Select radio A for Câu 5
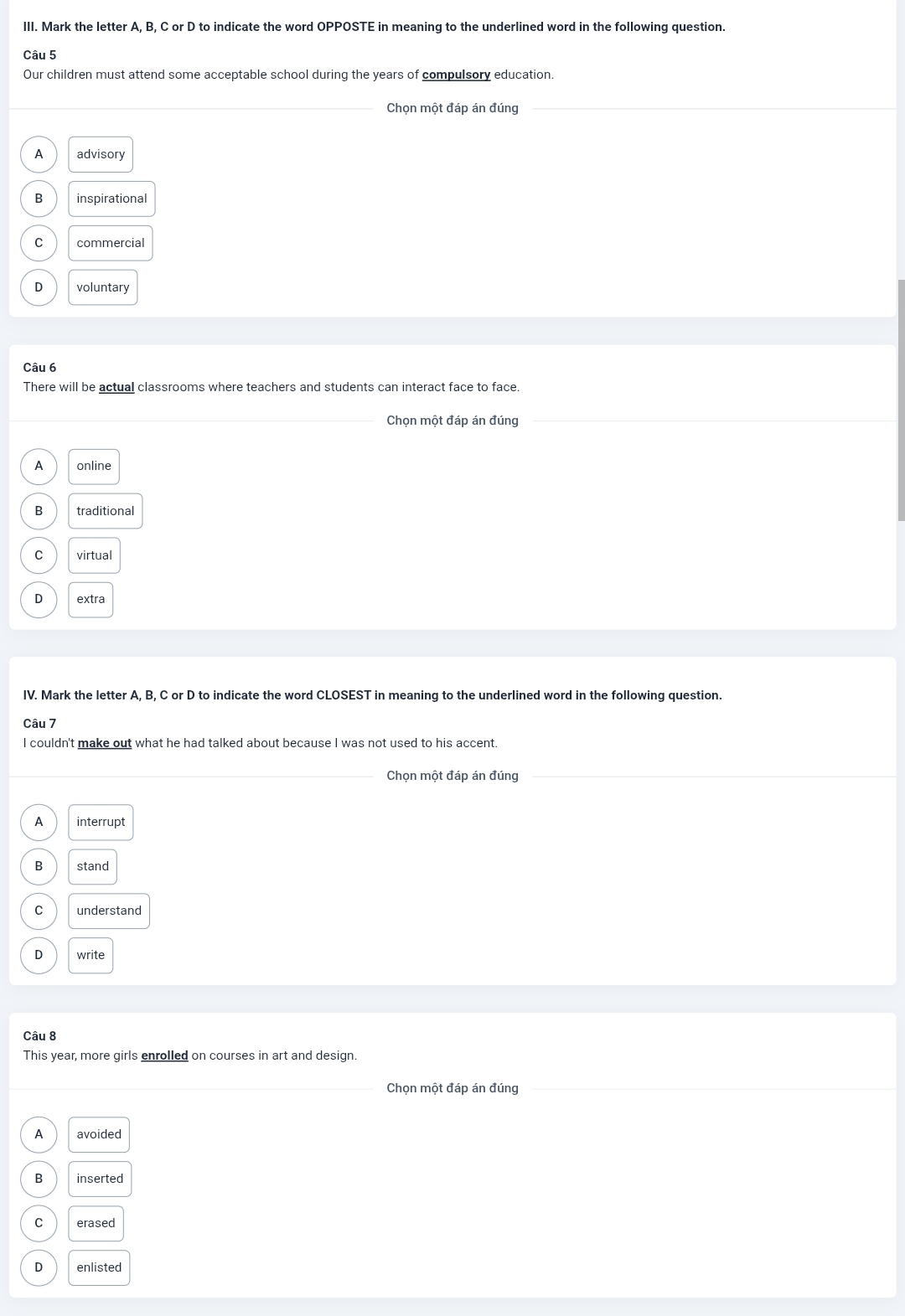The height and width of the screenshot is (1316, 905). tap(39, 154)
